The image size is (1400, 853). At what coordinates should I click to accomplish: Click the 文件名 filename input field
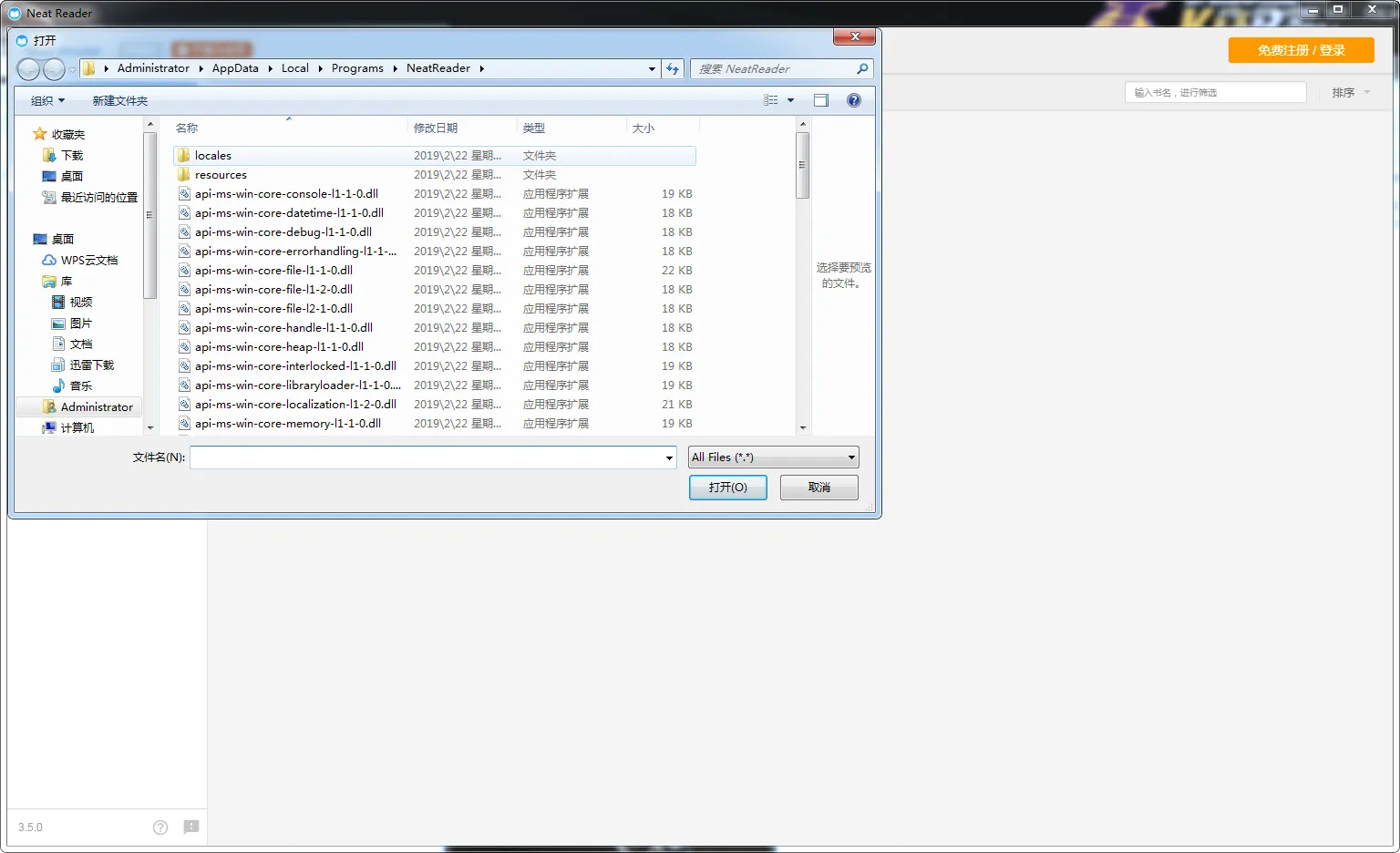(427, 457)
